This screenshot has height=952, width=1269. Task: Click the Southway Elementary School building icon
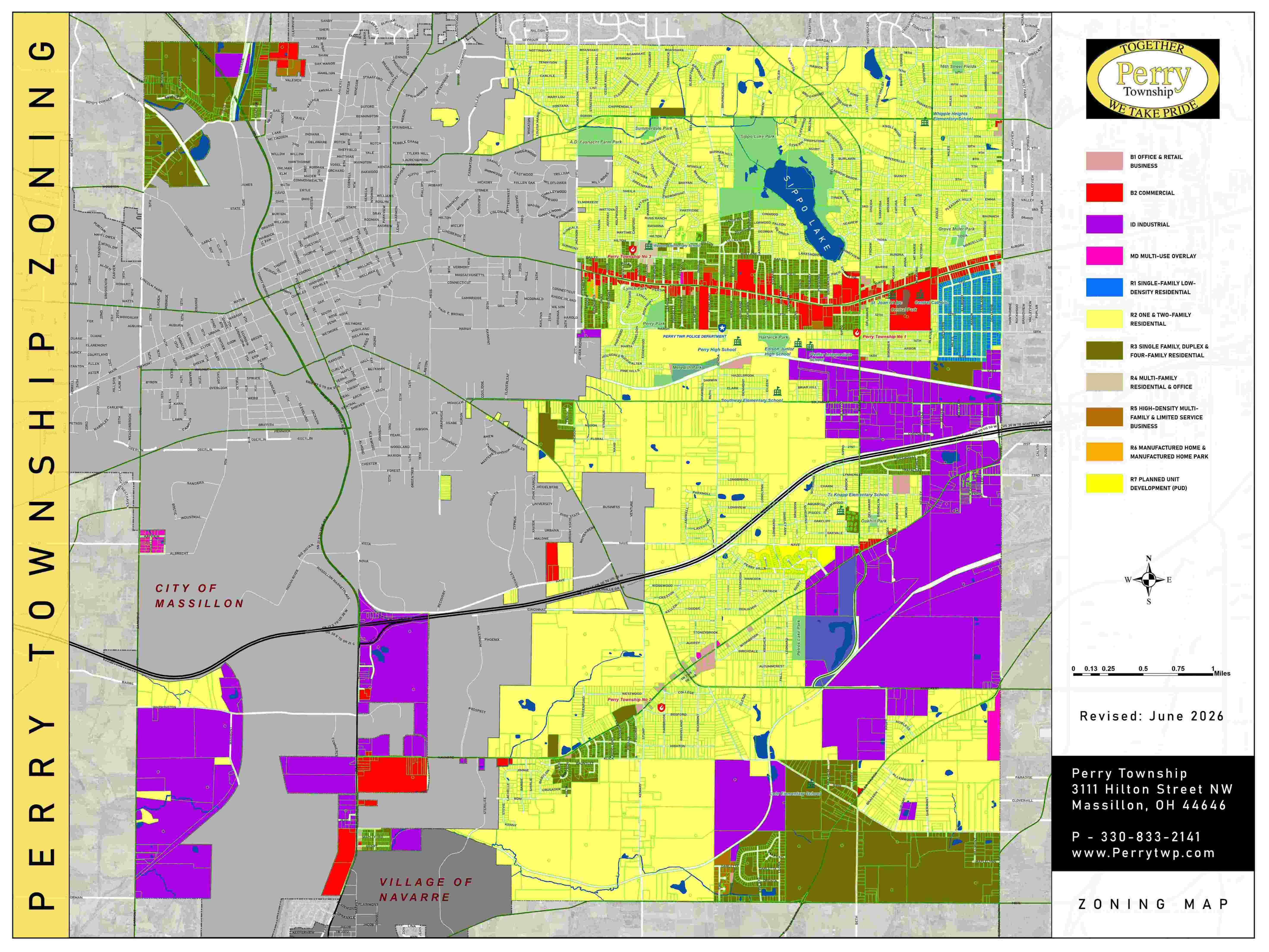(x=777, y=391)
